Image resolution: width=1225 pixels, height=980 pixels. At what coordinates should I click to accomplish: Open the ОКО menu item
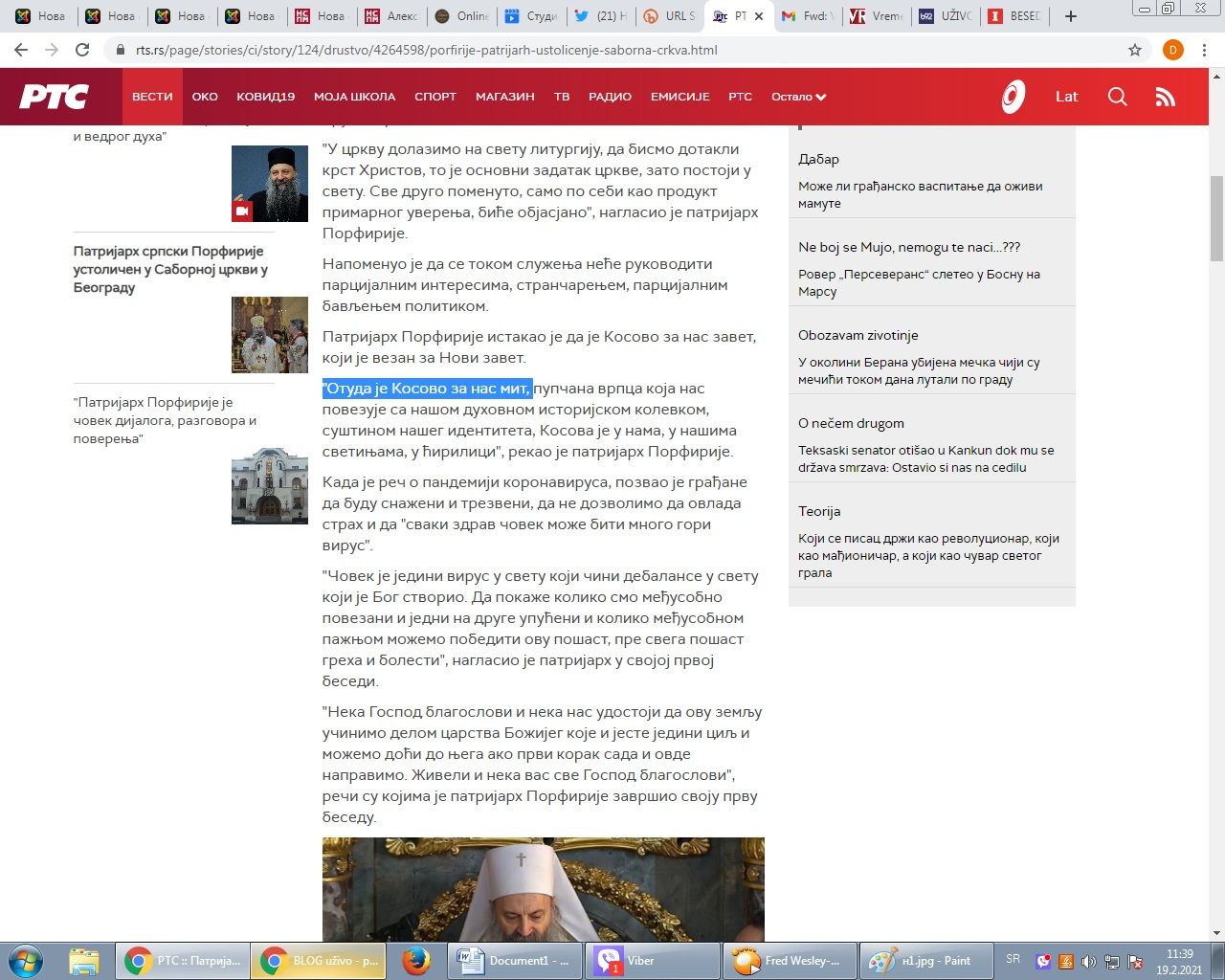[205, 97]
